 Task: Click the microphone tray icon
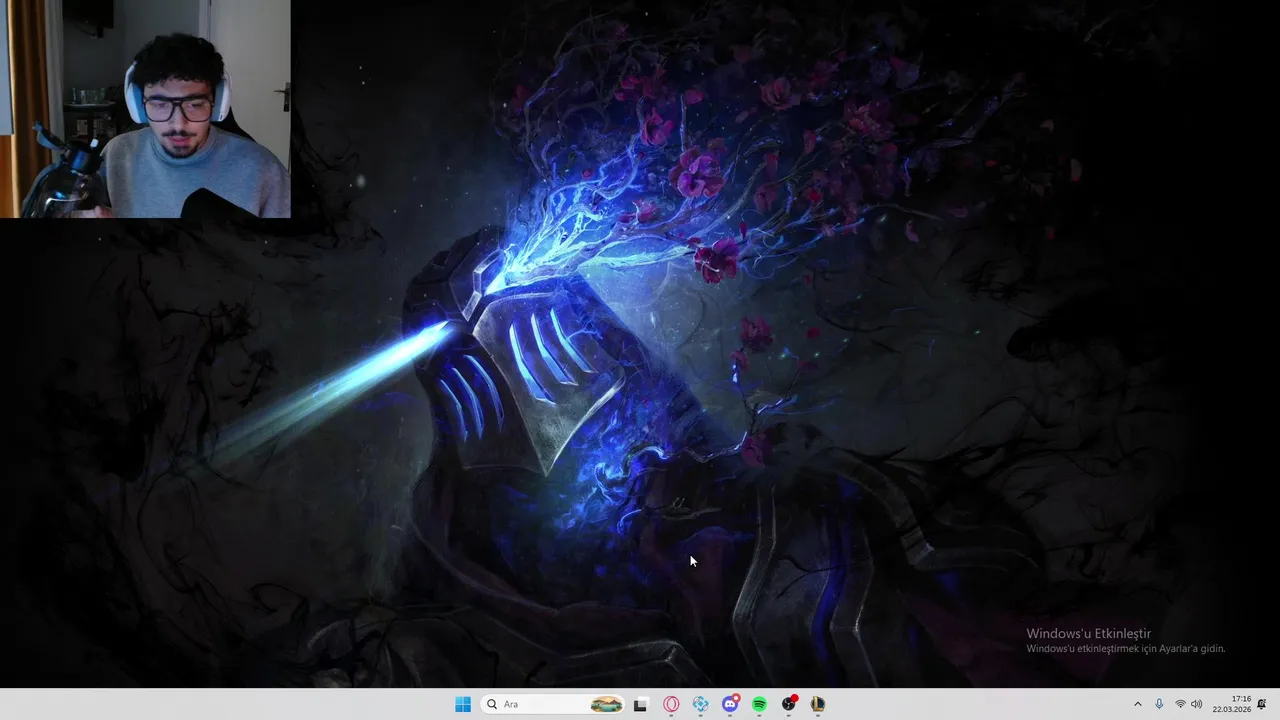click(x=1159, y=704)
